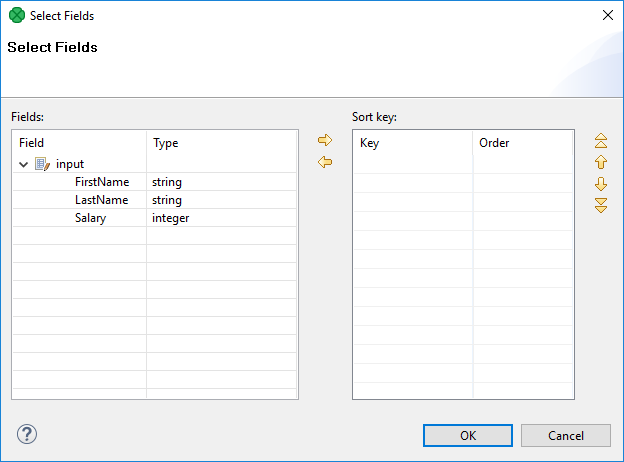Screen dimensions: 624x462
Task: Select the Salary field
Action: click(x=90, y=218)
